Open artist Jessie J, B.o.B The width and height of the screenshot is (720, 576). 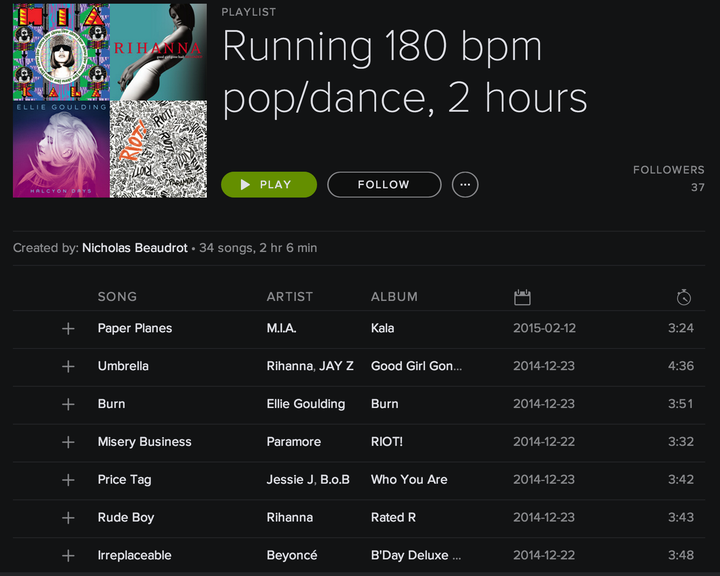(308, 480)
